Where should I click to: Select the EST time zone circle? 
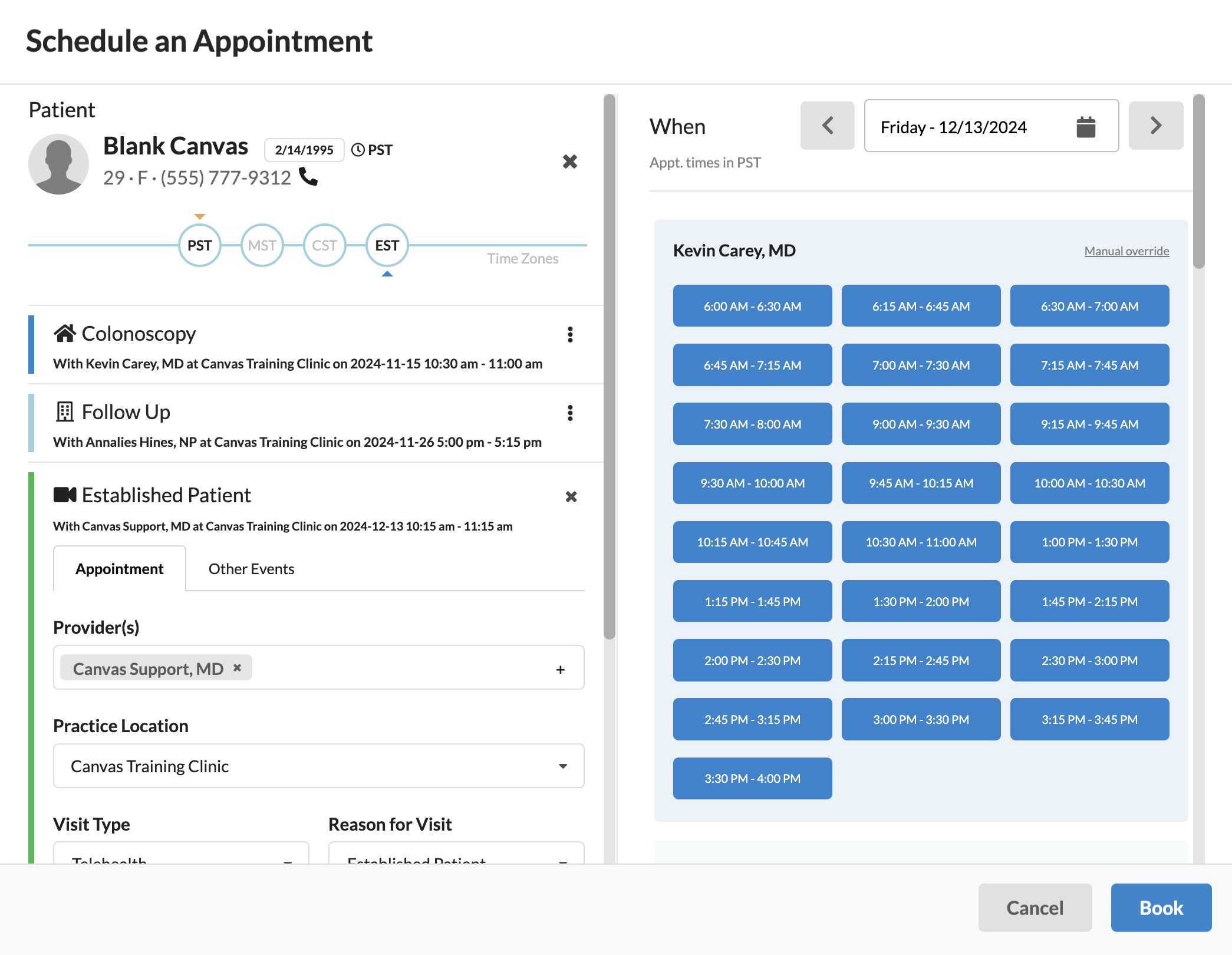[387, 245]
